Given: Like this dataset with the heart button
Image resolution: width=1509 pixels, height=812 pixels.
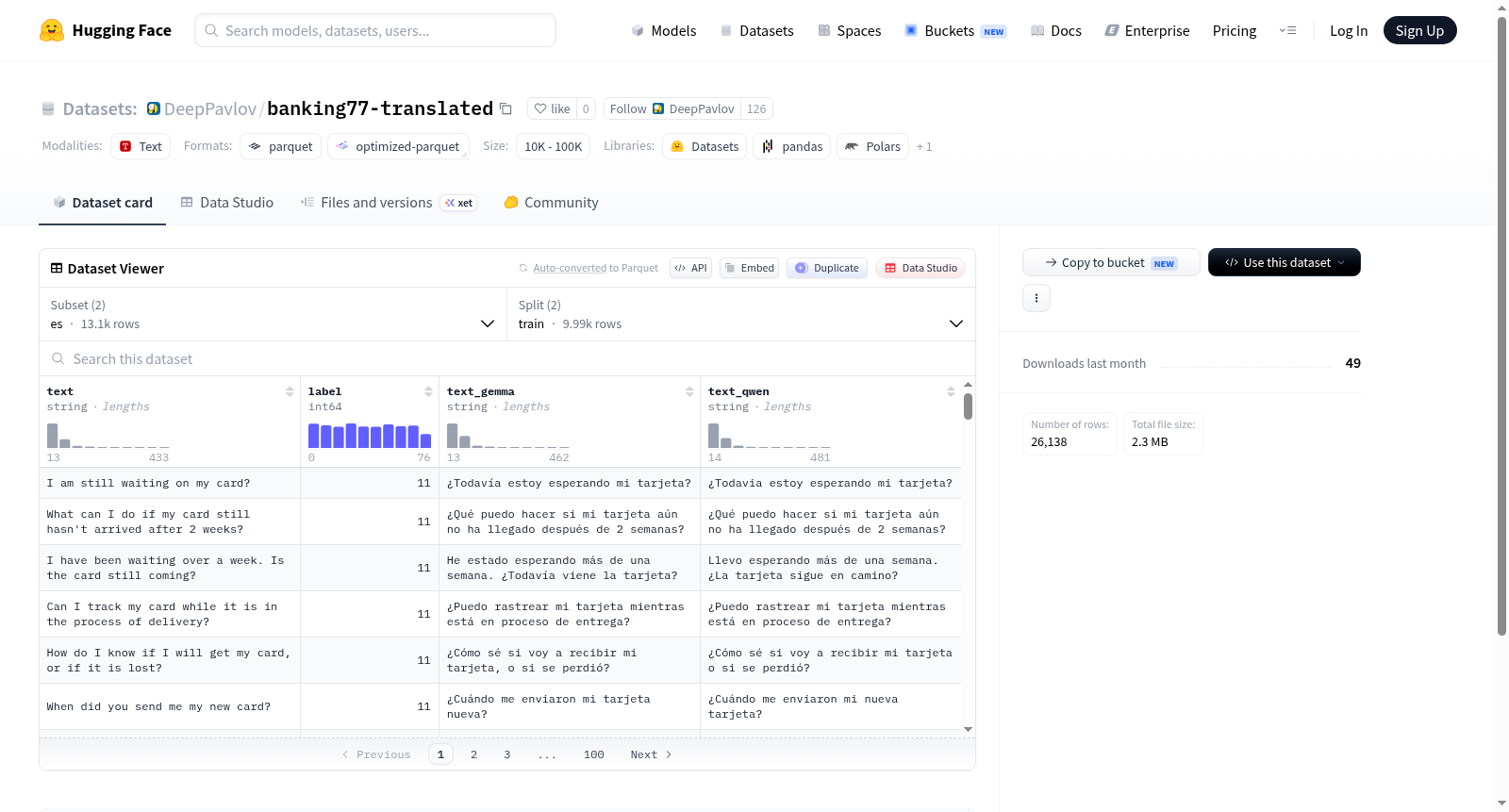Looking at the screenshot, I should (553, 108).
